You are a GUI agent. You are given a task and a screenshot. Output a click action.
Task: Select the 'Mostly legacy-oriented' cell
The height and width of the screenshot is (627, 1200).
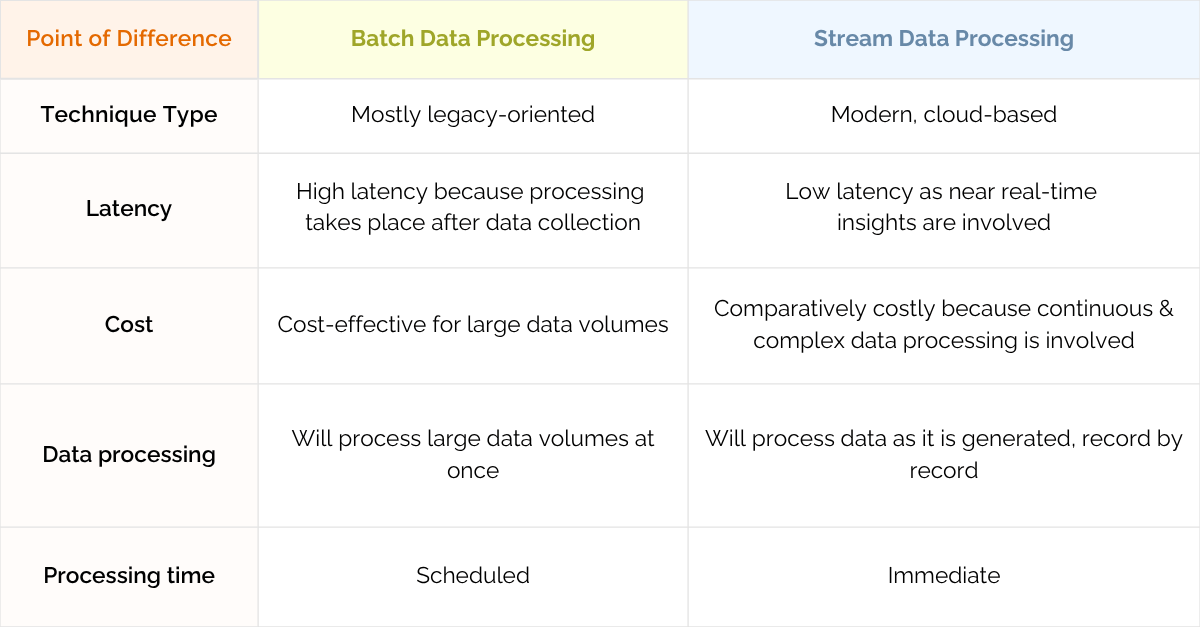(x=473, y=115)
